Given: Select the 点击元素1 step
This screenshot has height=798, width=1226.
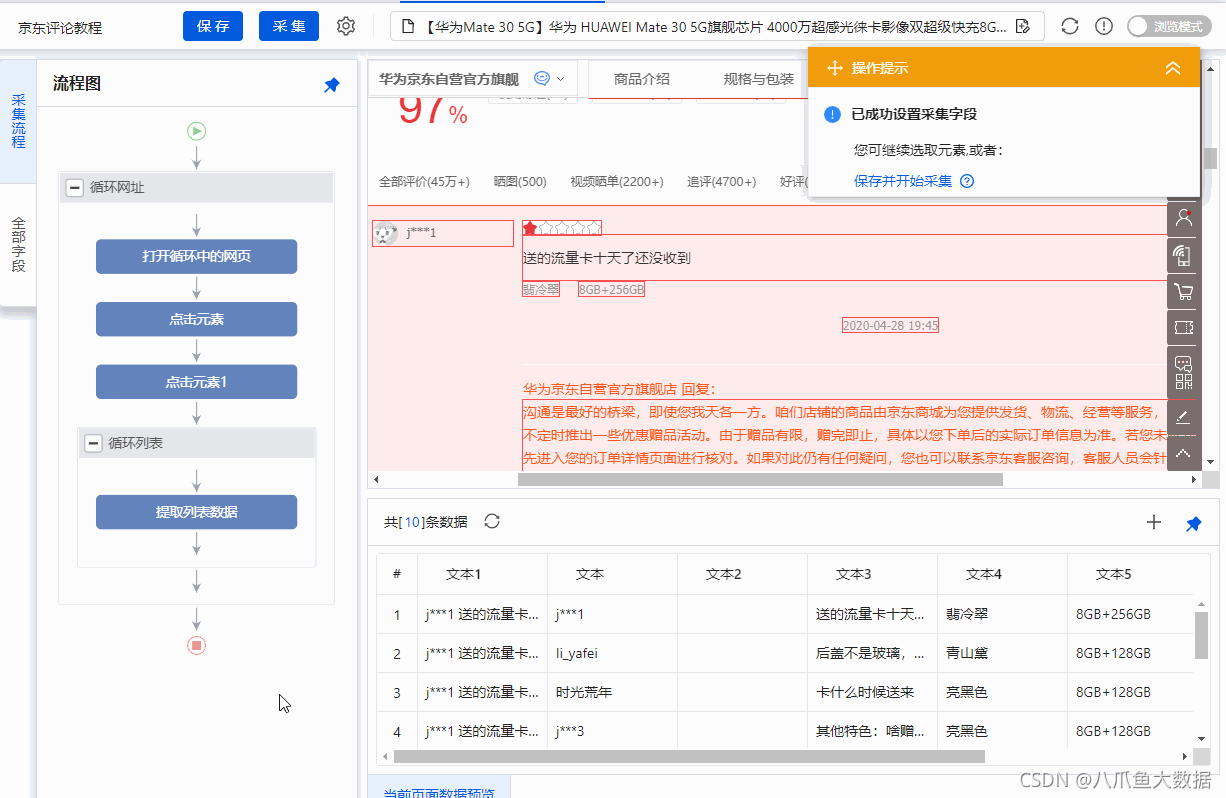Looking at the screenshot, I should coord(196,382).
